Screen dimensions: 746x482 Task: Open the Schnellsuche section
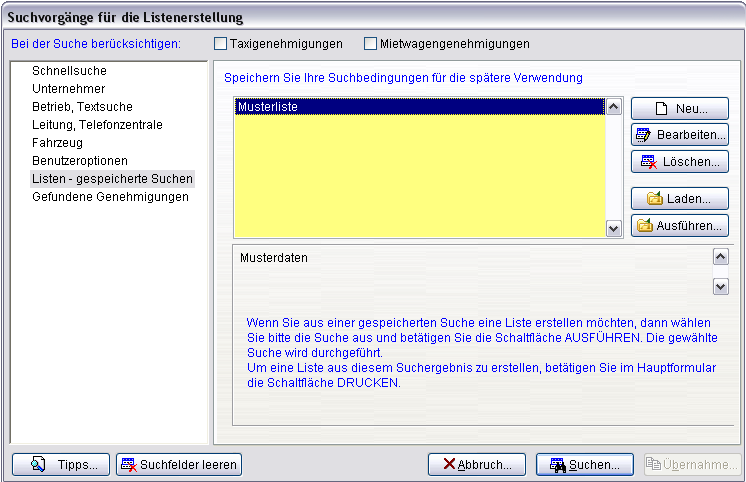(69, 71)
